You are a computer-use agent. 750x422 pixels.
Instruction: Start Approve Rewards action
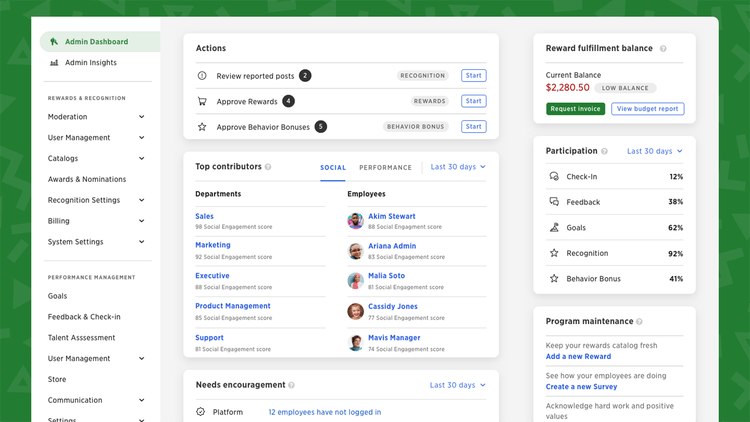click(474, 101)
